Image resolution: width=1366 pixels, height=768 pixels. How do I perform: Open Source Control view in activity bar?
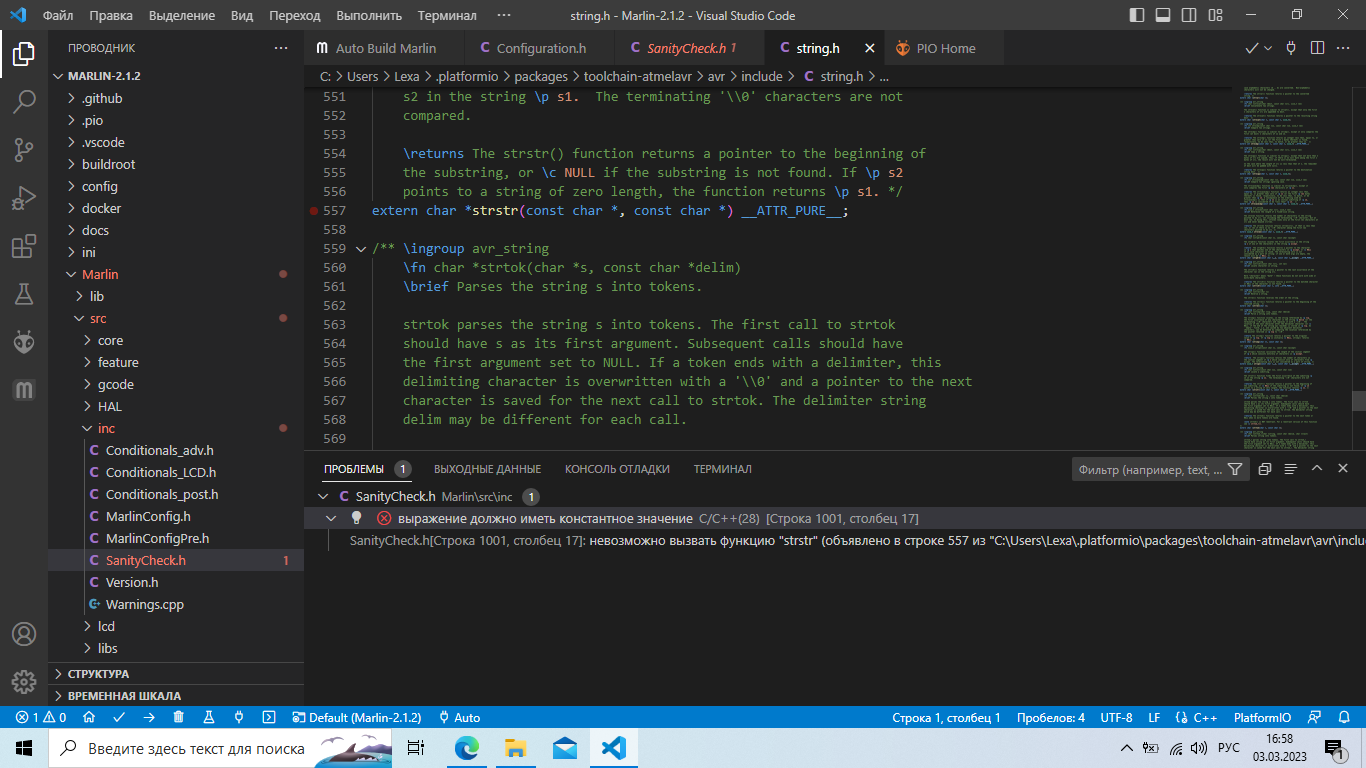[24, 149]
